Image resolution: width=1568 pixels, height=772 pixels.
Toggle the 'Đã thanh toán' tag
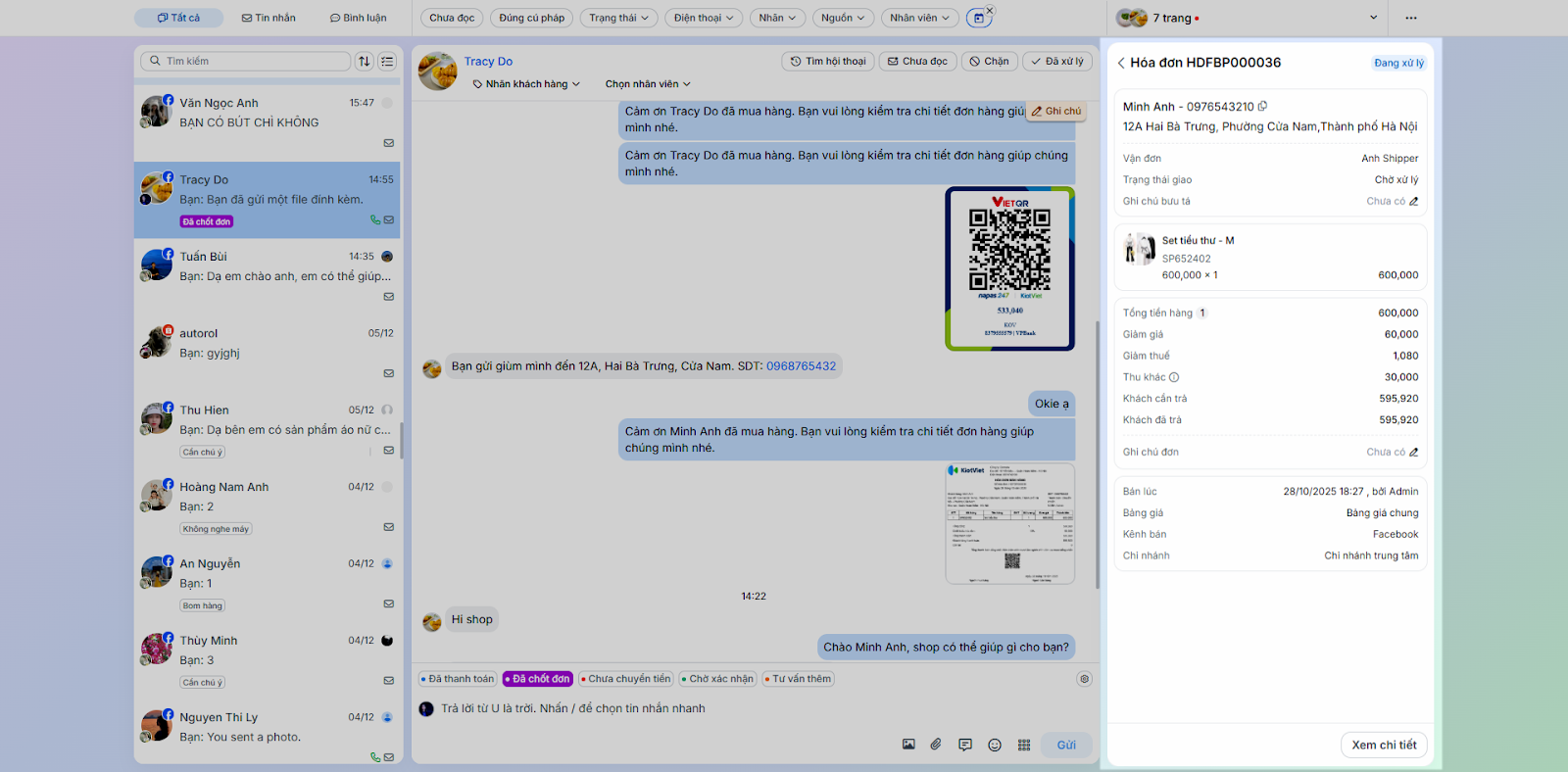pos(458,679)
